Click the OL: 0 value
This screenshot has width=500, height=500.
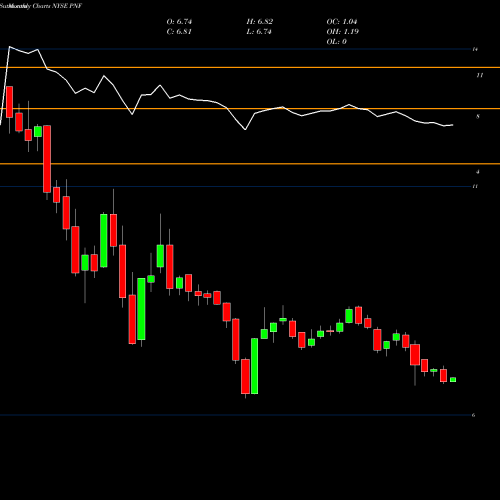[336, 42]
